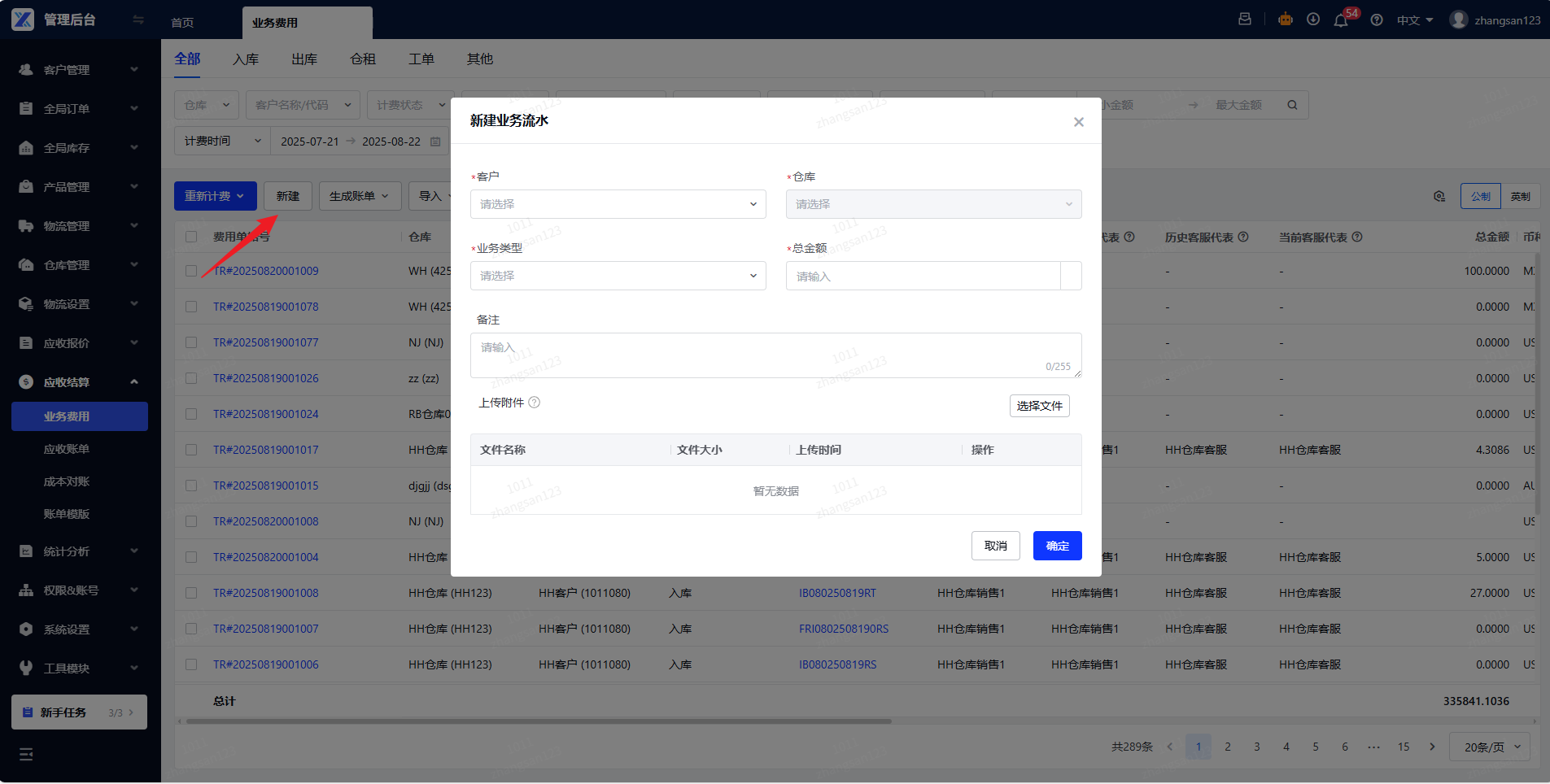Click the bottom menu collapse icon in sidebar

[26, 755]
